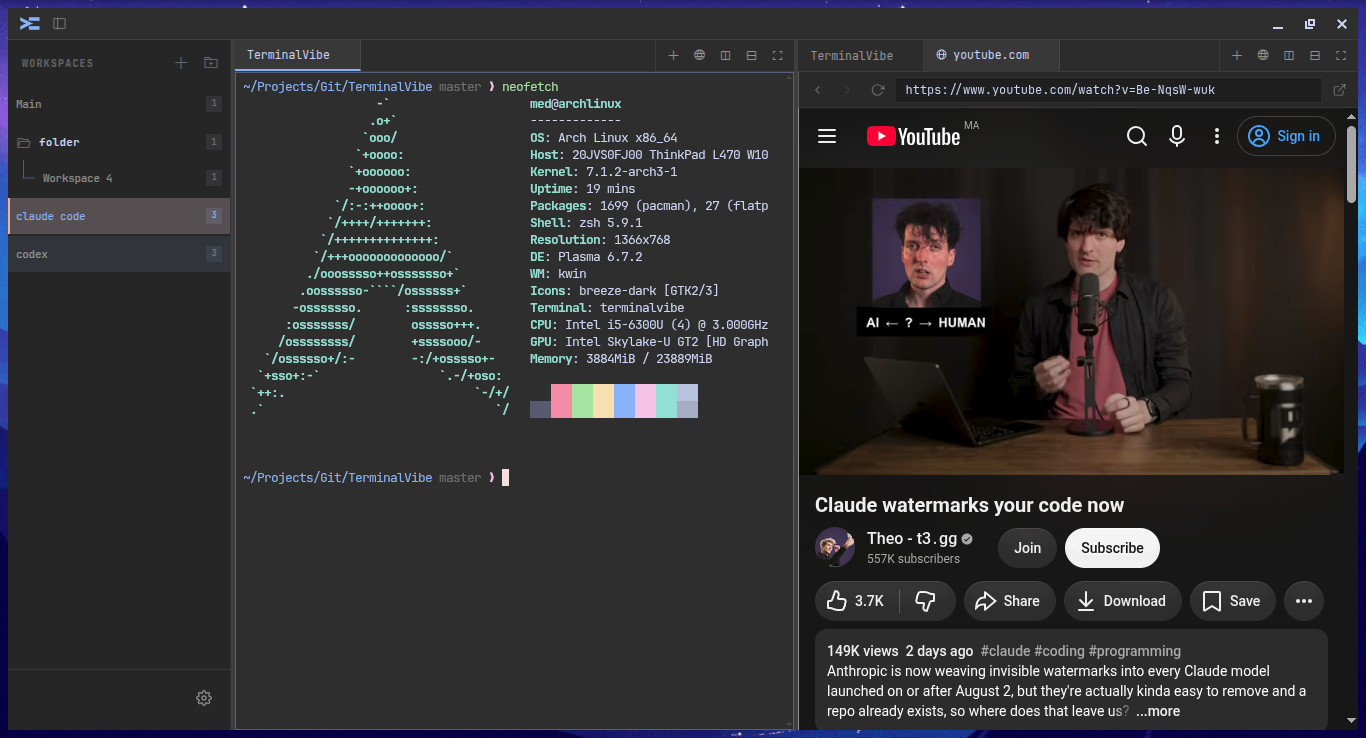
Task: Open YouTube search
Action: [x=1137, y=136]
